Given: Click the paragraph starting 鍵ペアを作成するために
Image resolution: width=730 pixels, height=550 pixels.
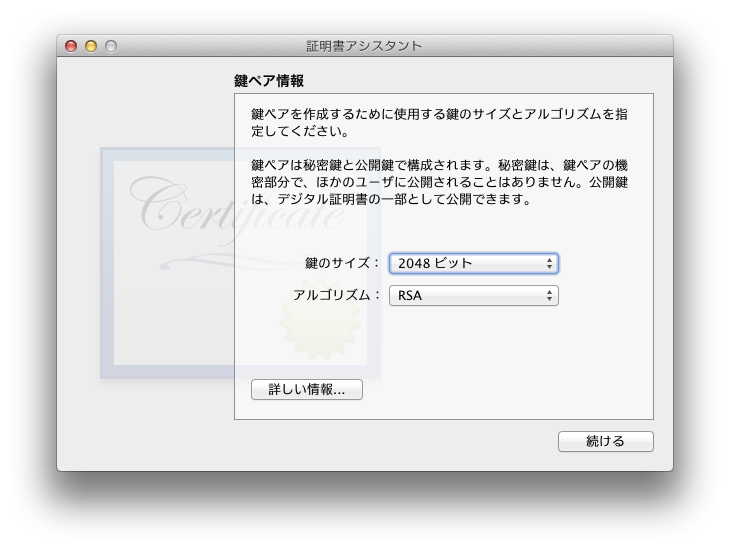Looking at the screenshot, I should 439,122.
